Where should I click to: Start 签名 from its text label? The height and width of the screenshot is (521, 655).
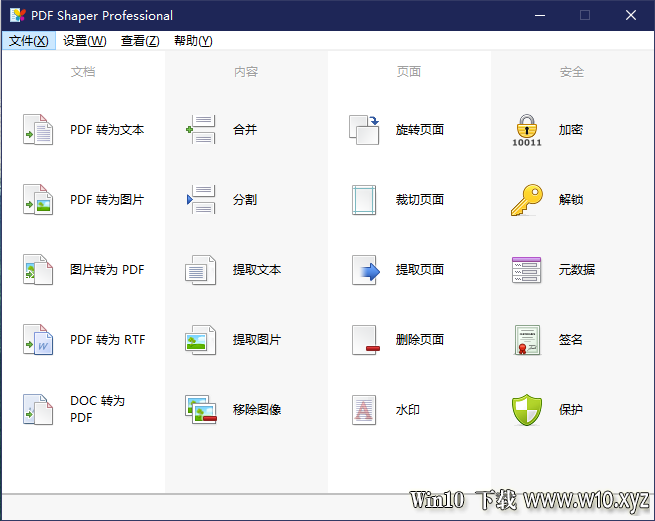pos(571,340)
